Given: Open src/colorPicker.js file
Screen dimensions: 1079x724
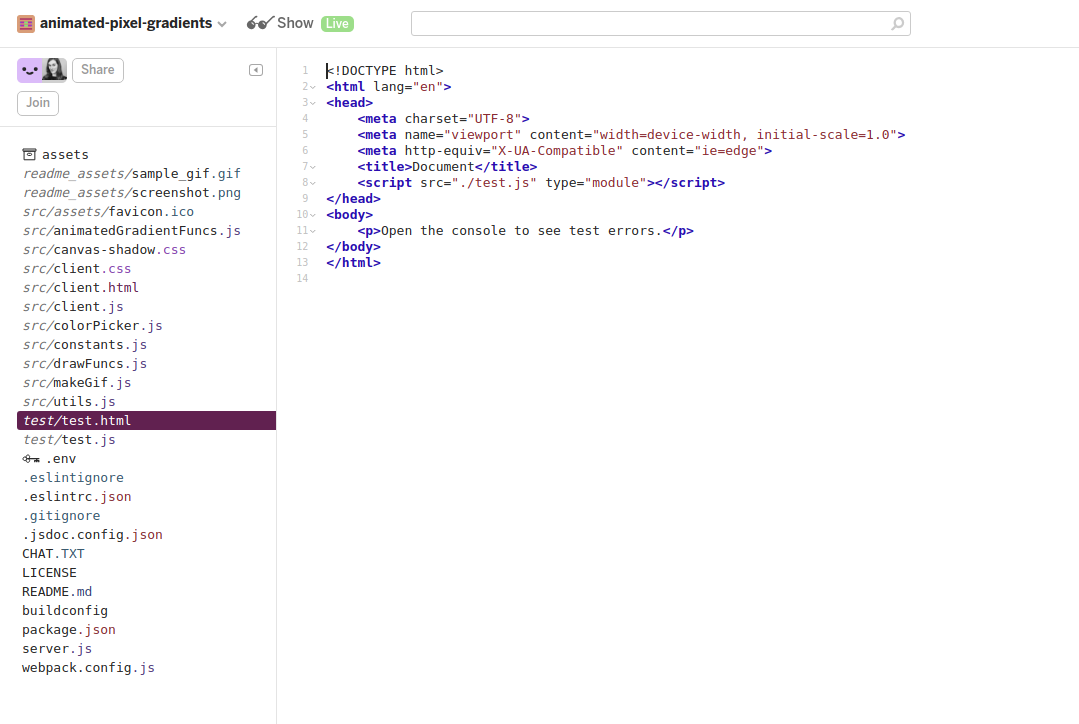Looking at the screenshot, I should pyautogui.click(x=92, y=326).
